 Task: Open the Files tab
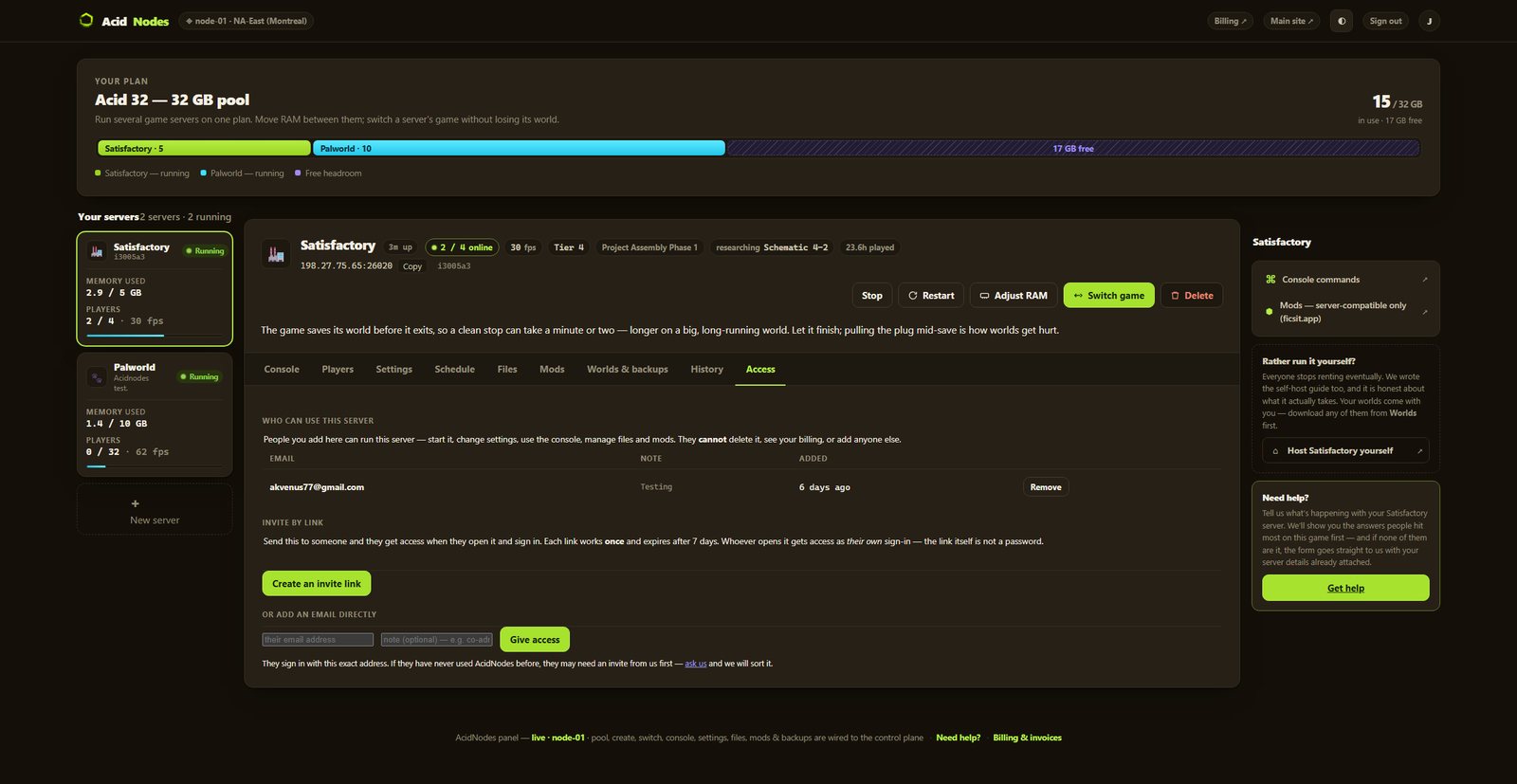click(507, 370)
